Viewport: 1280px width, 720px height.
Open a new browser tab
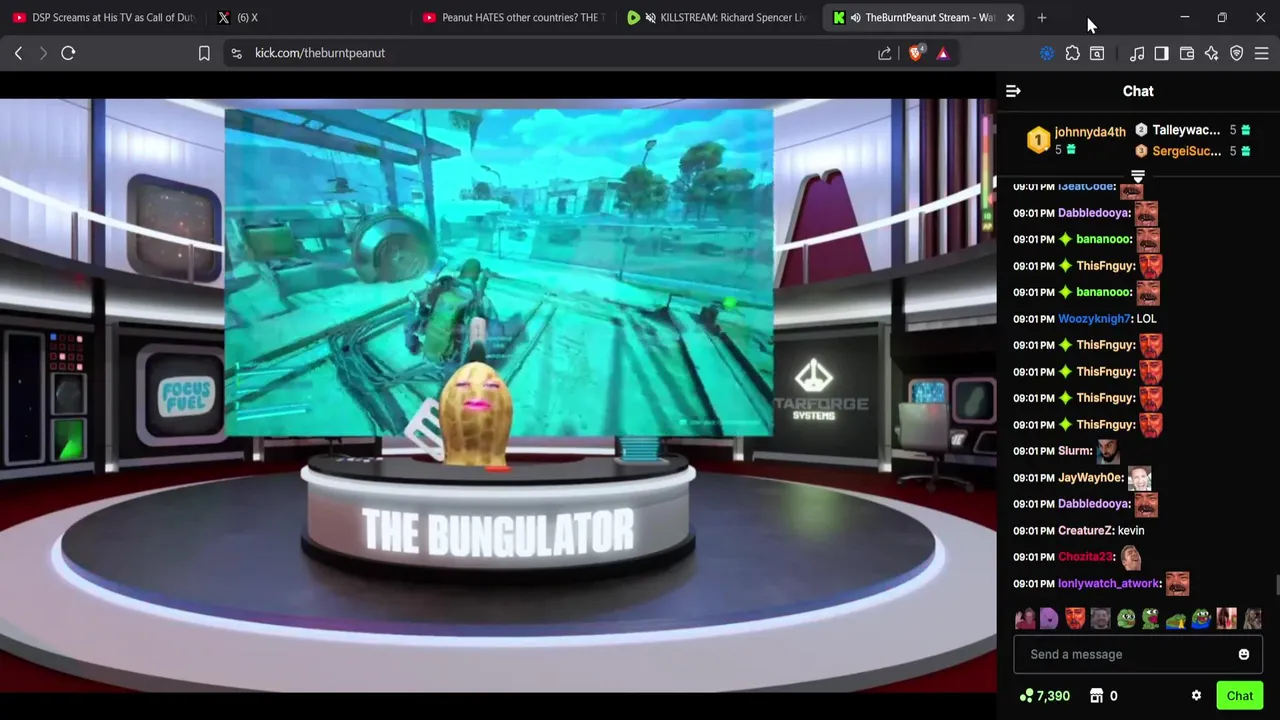[1042, 17]
